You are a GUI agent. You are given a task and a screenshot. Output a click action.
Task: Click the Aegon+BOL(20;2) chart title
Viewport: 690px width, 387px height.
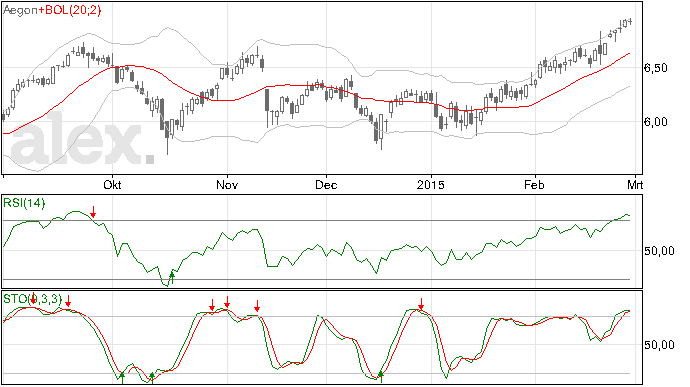coord(52,10)
